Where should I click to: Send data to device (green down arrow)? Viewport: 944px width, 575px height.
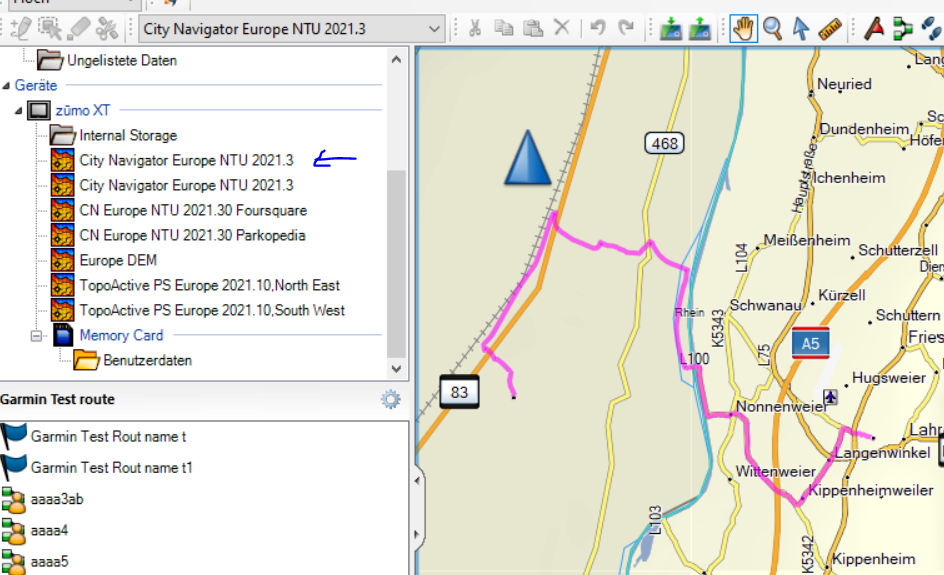(x=671, y=28)
